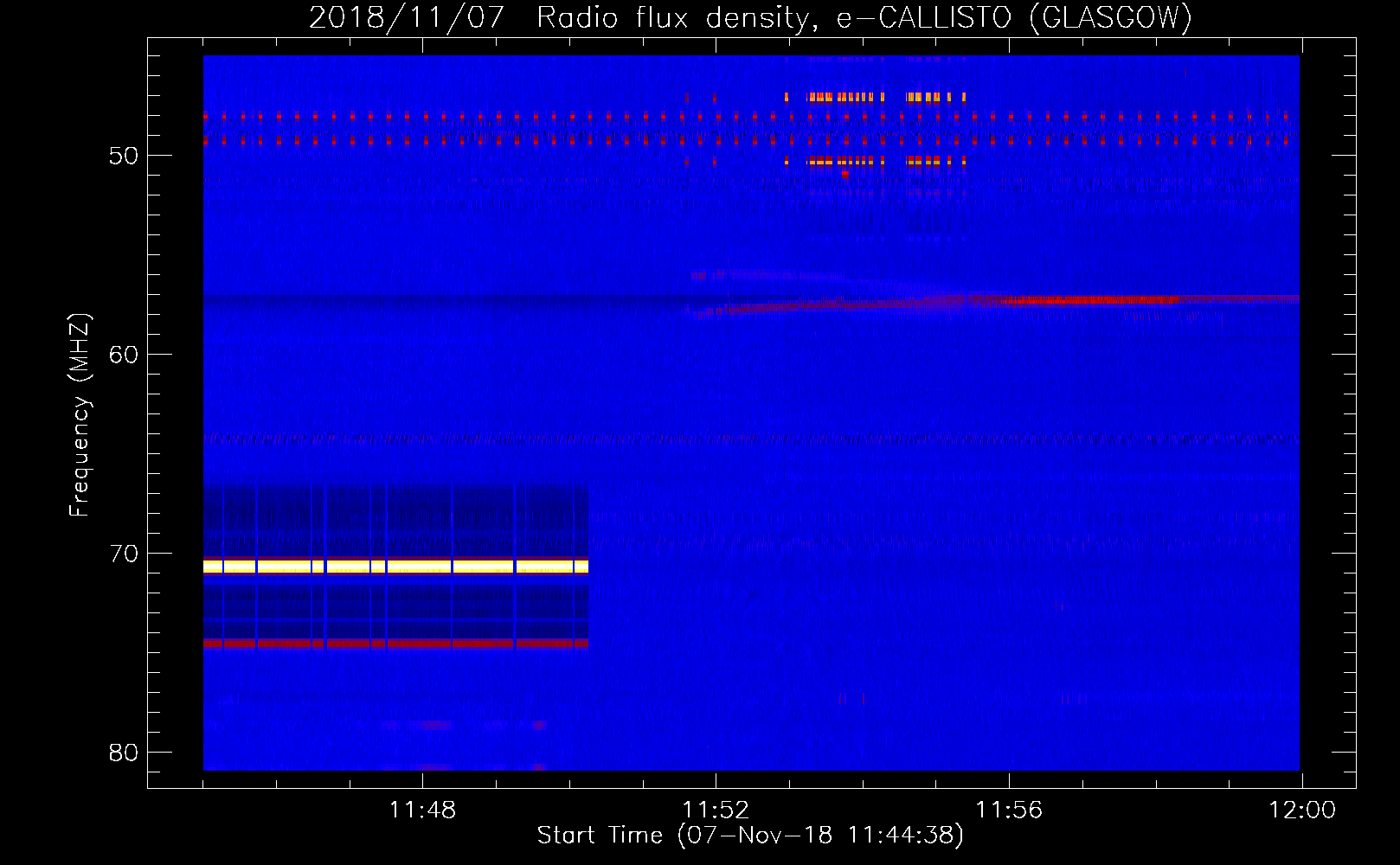
Task: Click the time tick label "12:00"
Action: [1302, 811]
